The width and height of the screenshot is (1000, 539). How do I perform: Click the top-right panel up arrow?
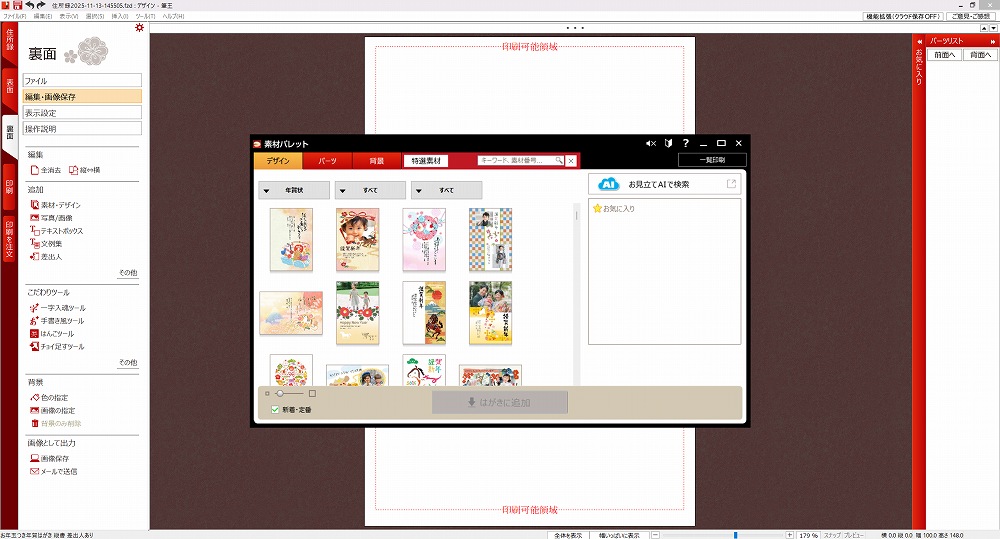point(985,28)
